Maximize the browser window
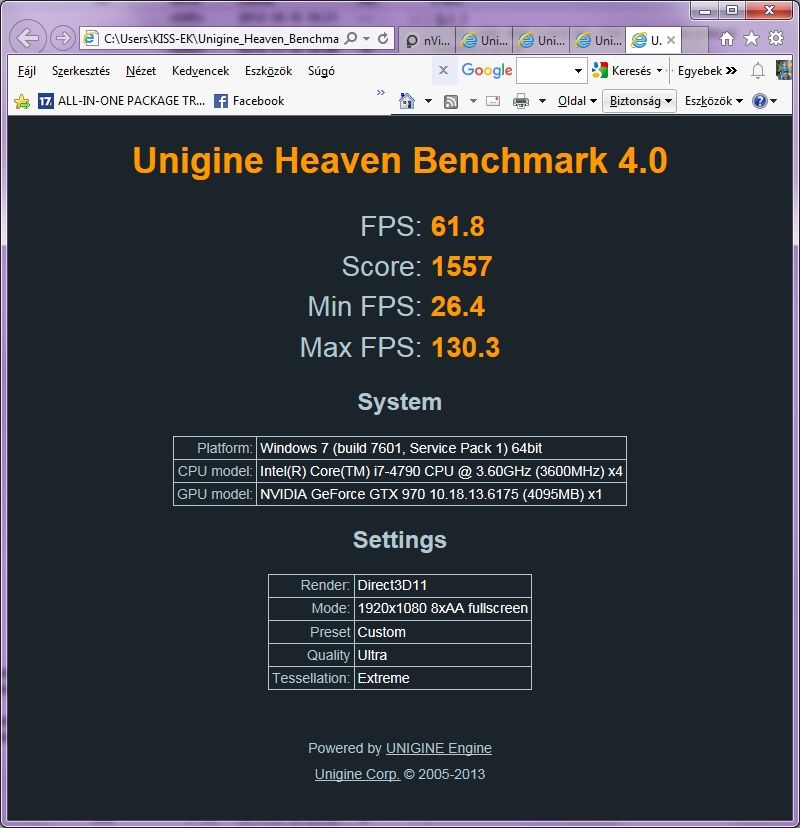 (731, 10)
